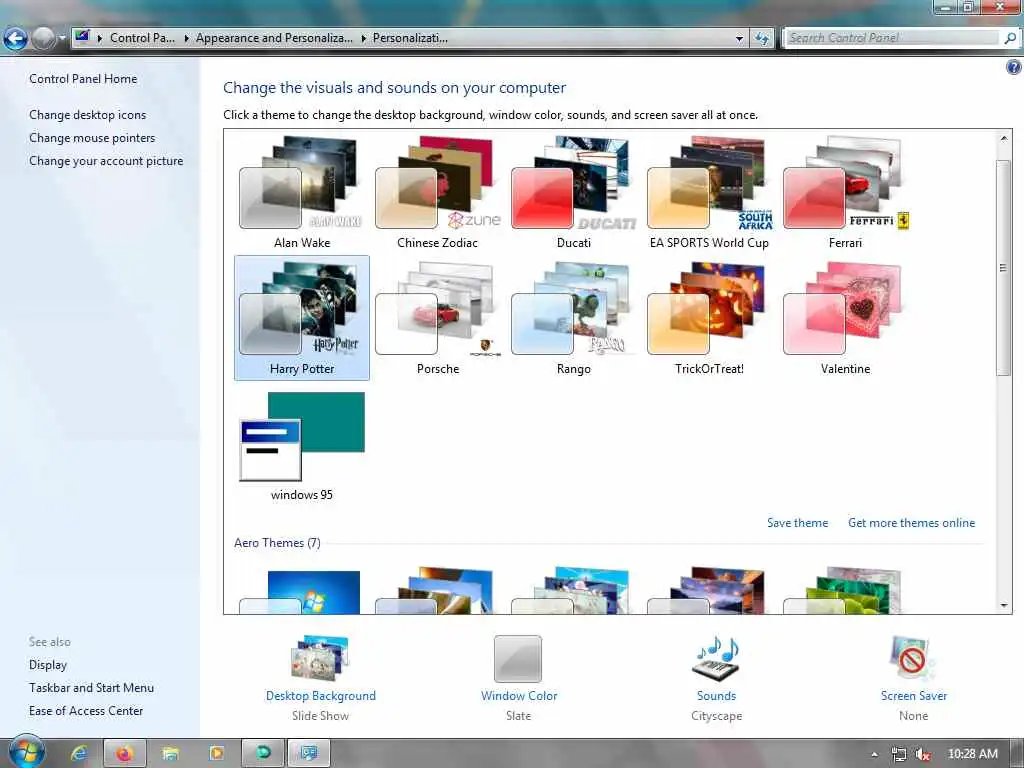This screenshot has width=1024, height=768.
Task: Show hidden tray icons arrow
Action: [x=874, y=754]
